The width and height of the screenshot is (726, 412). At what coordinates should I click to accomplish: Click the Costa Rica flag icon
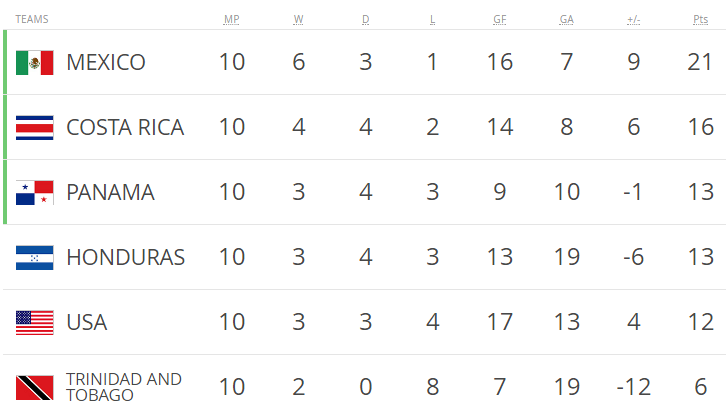pyautogui.click(x=34, y=128)
